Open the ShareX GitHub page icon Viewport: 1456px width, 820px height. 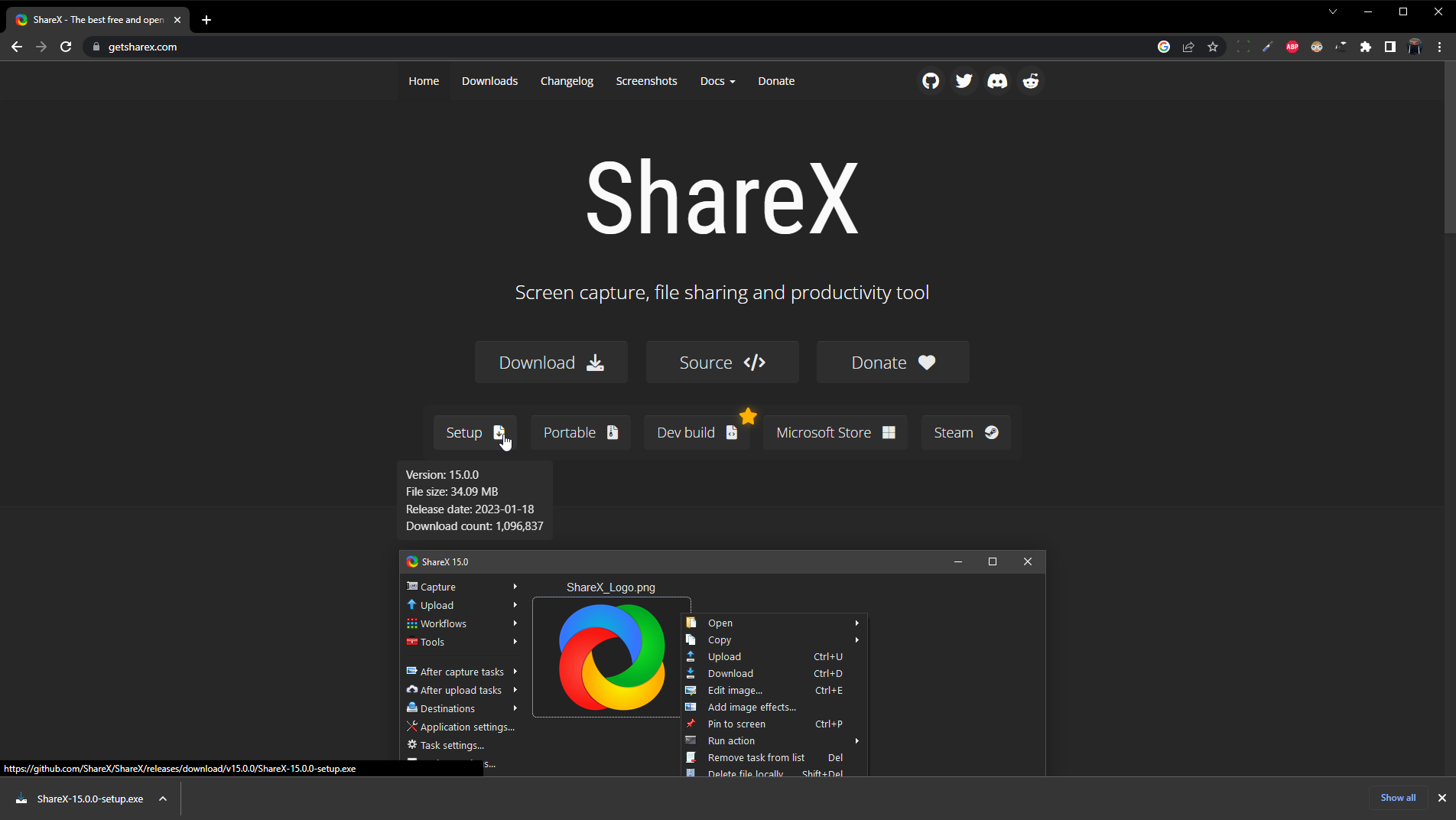coord(930,80)
